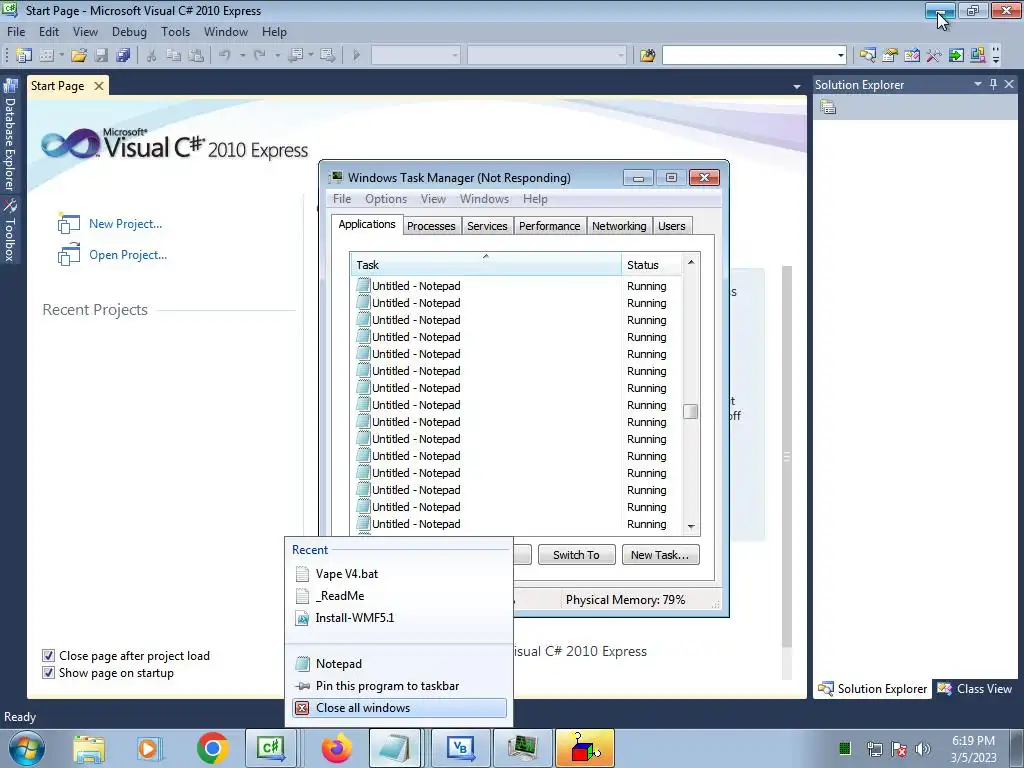This screenshot has width=1024, height=768.
Task: Click the Navigate Forward toolbar icon
Action: coord(328,56)
